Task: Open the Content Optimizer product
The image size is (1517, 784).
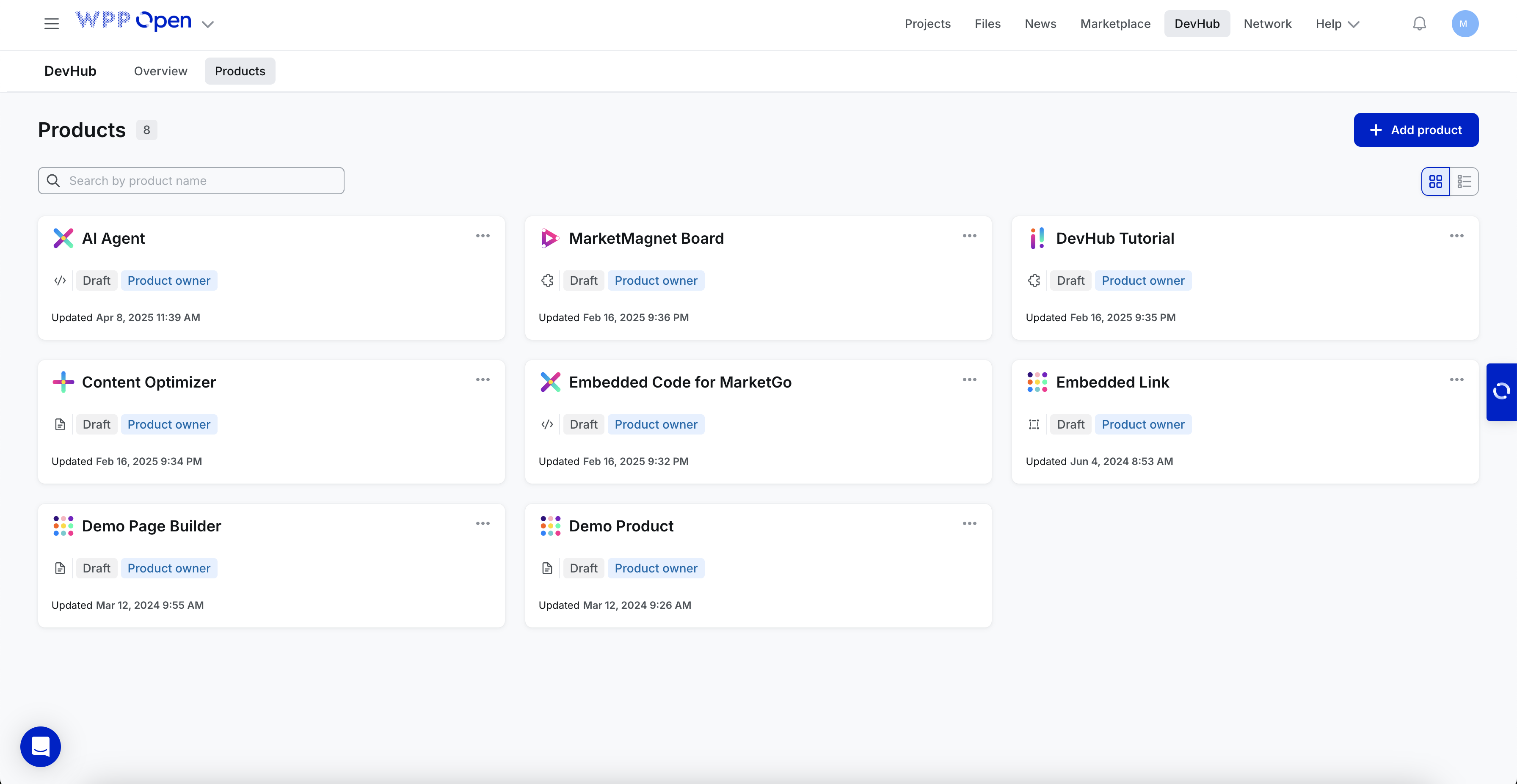Action: click(x=149, y=382)
